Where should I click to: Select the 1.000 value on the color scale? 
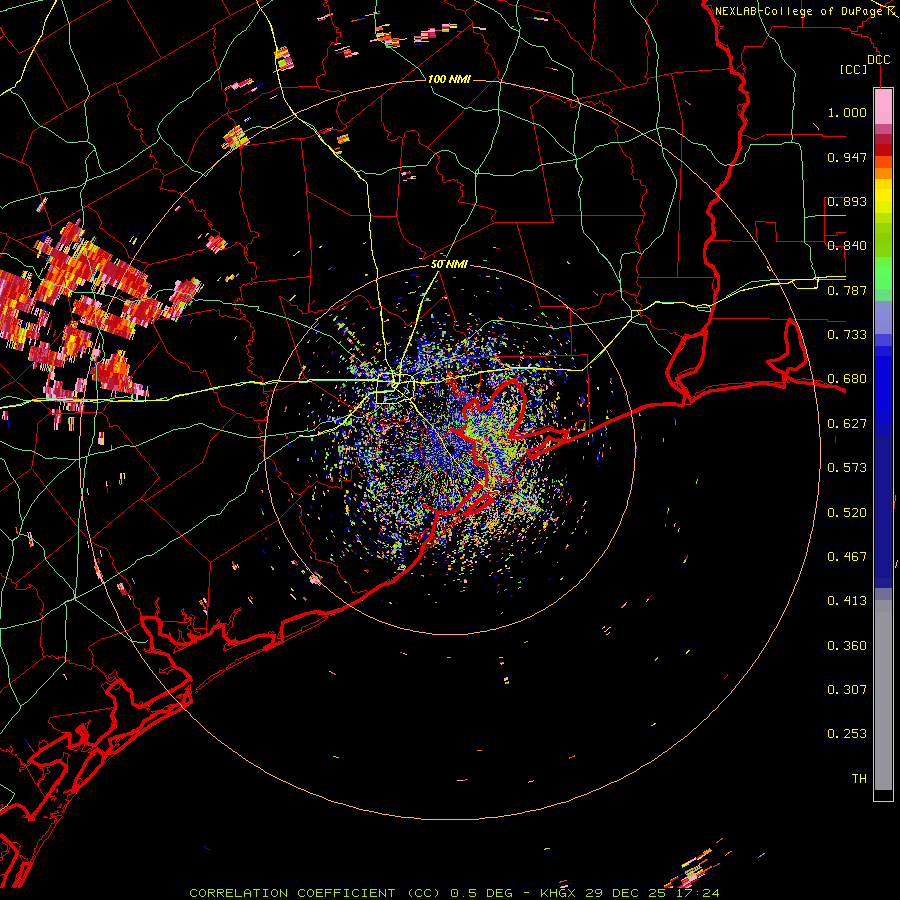(847, 112)
